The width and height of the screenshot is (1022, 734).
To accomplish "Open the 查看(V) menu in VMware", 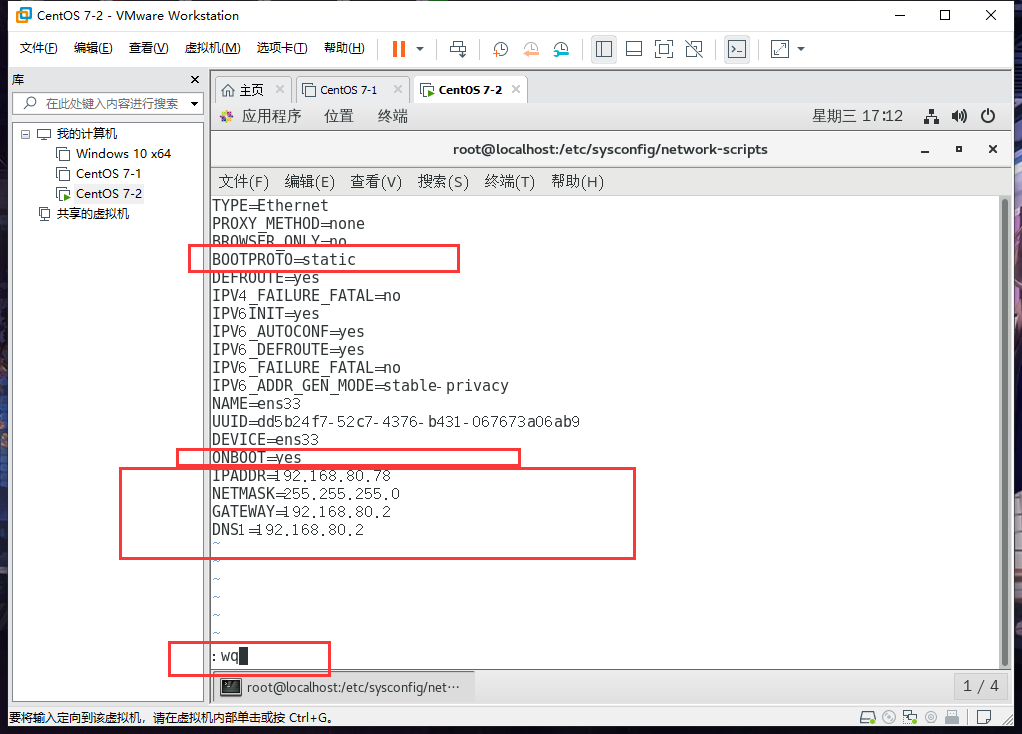I will pyautogui.click(x=149, y=48).
